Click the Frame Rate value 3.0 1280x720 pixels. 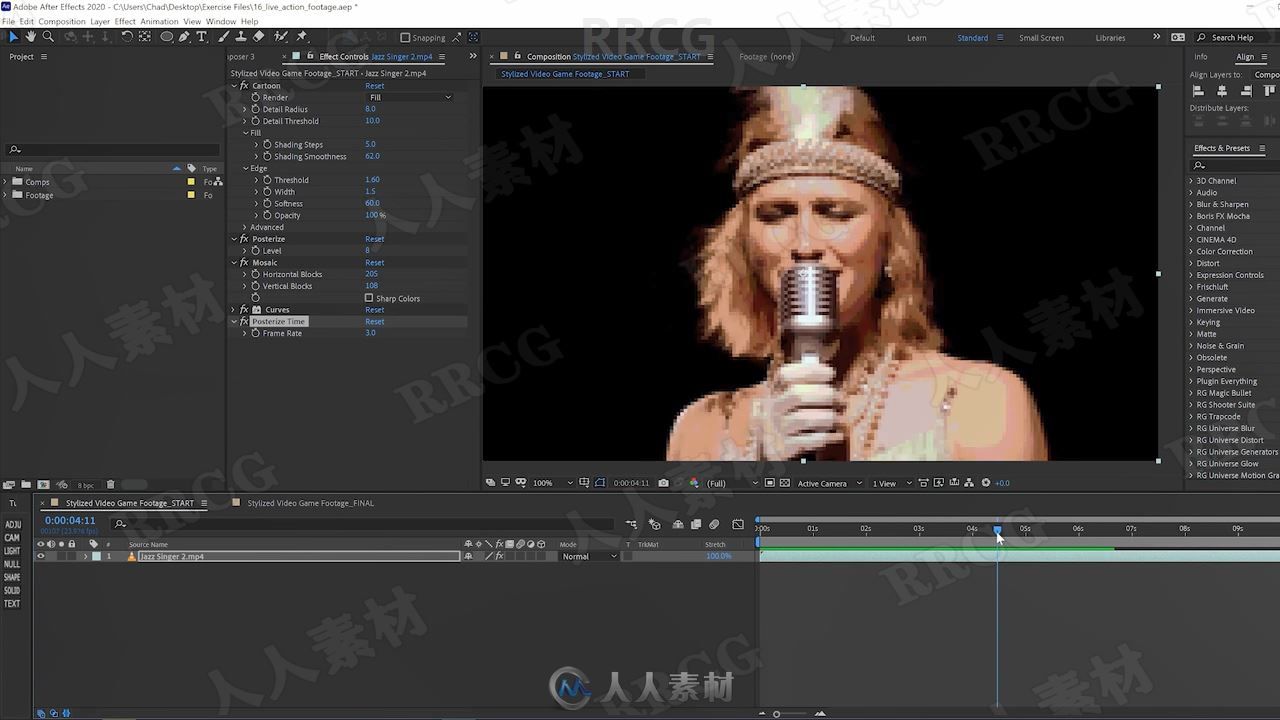click(x=370, y=333)
